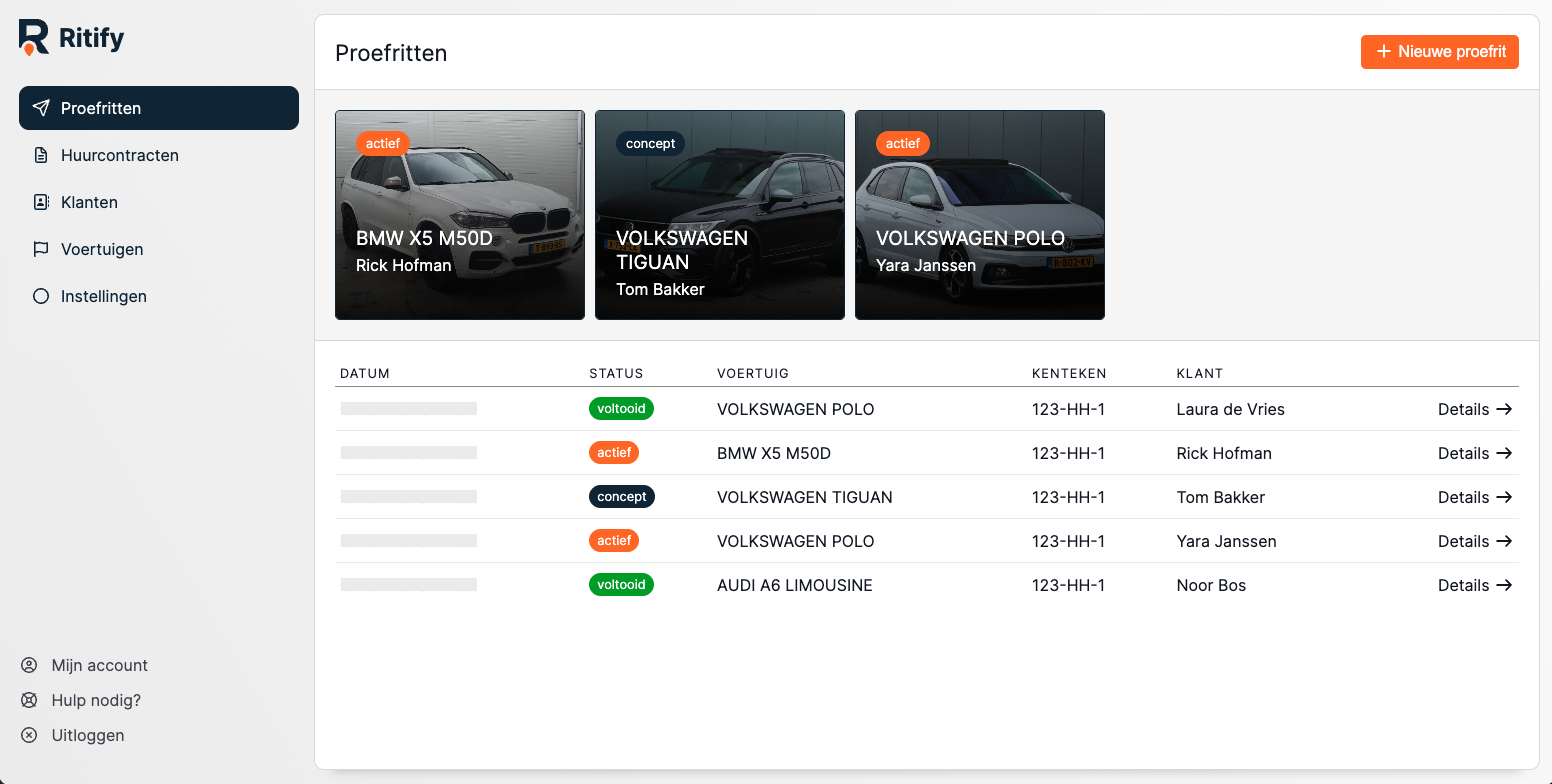Click the KLANT column header
The height and width of the screenshot is (784, 1552).
pos(1200,373)
